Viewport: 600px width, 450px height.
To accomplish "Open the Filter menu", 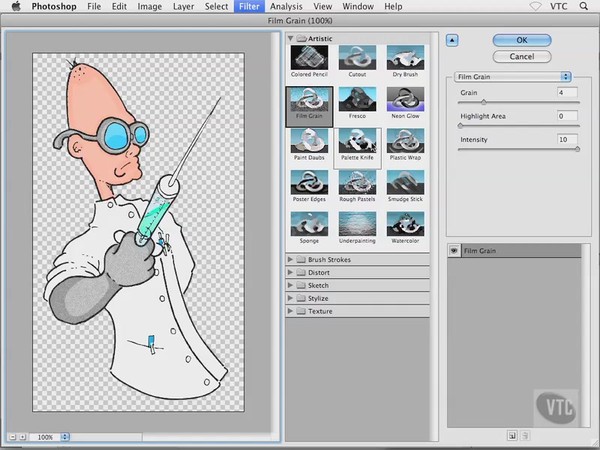I will (x=249, y=7).
